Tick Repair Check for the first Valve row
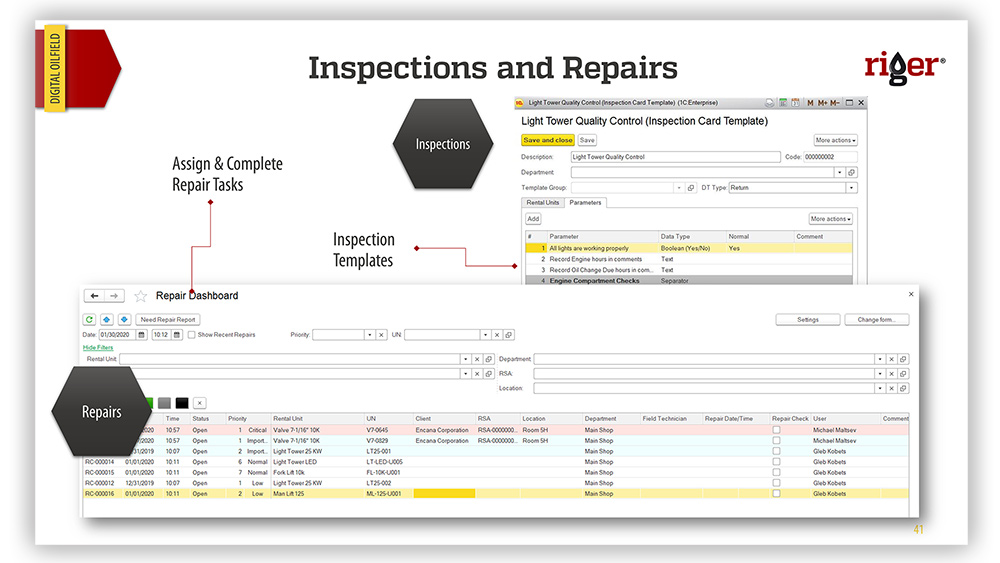 click(x=776, y=430)
